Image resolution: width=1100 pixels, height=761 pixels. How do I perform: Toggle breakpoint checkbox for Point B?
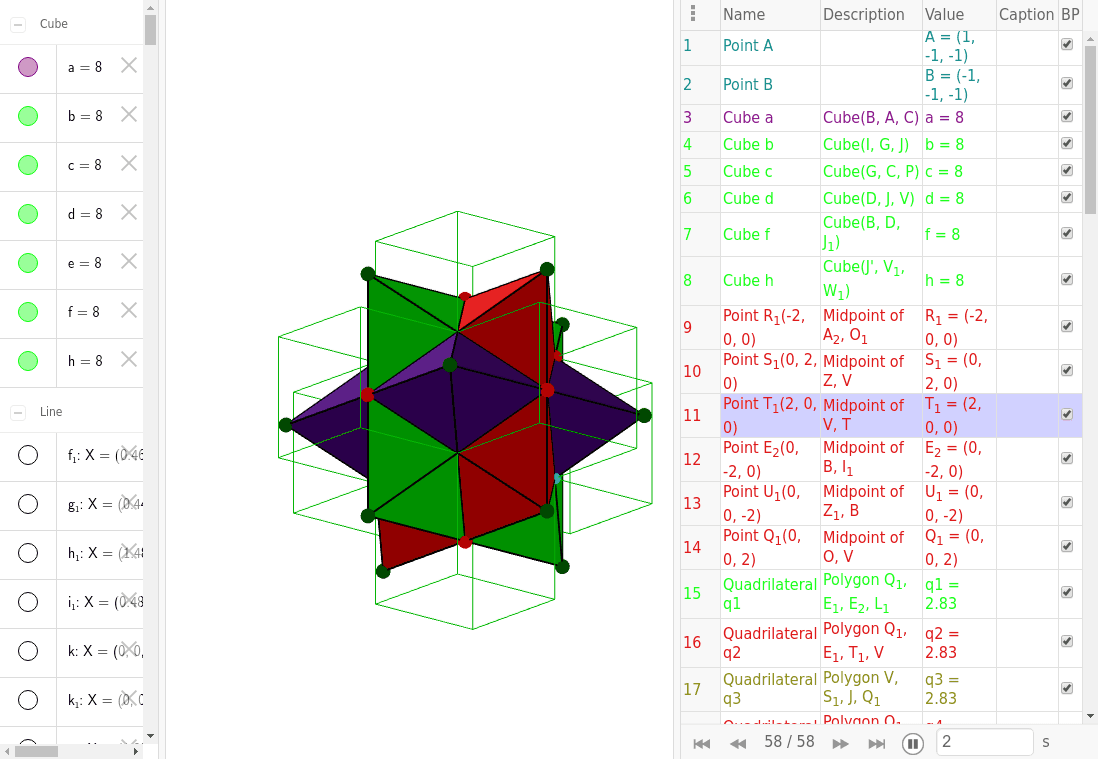tap(1067, 83)
